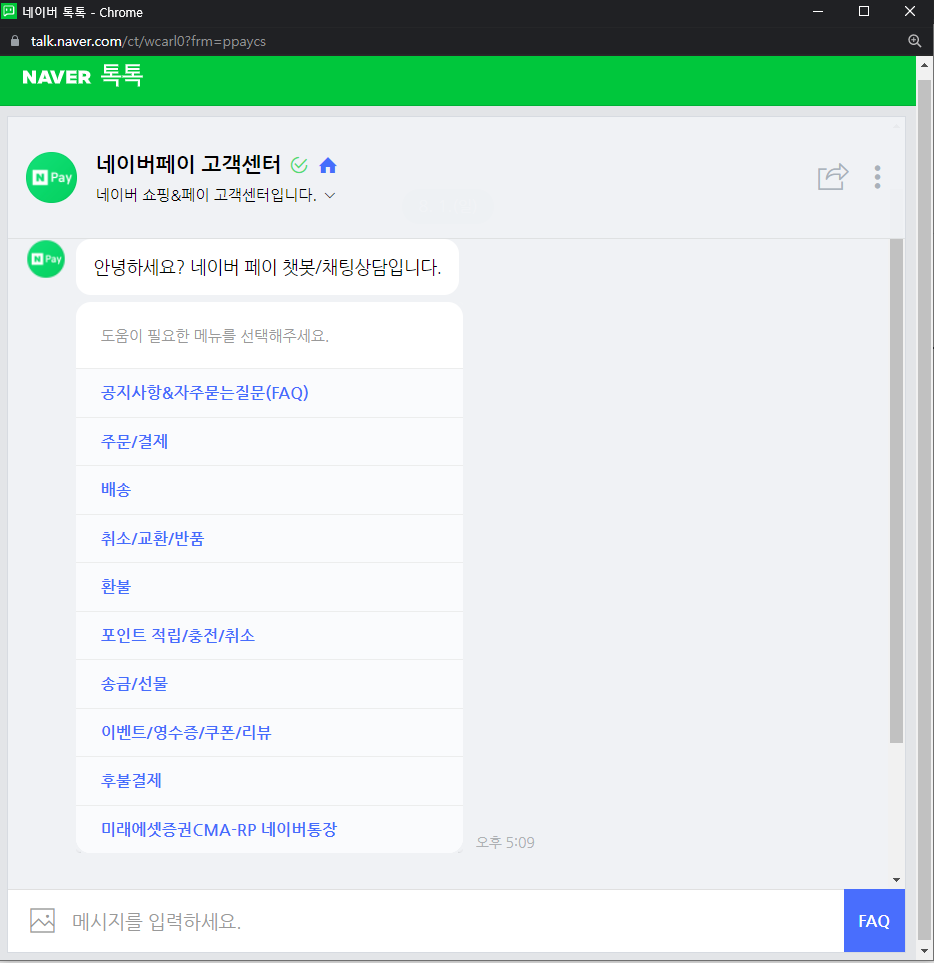
Task: Click the green verified checkmark badge
Action: point(299,165)
